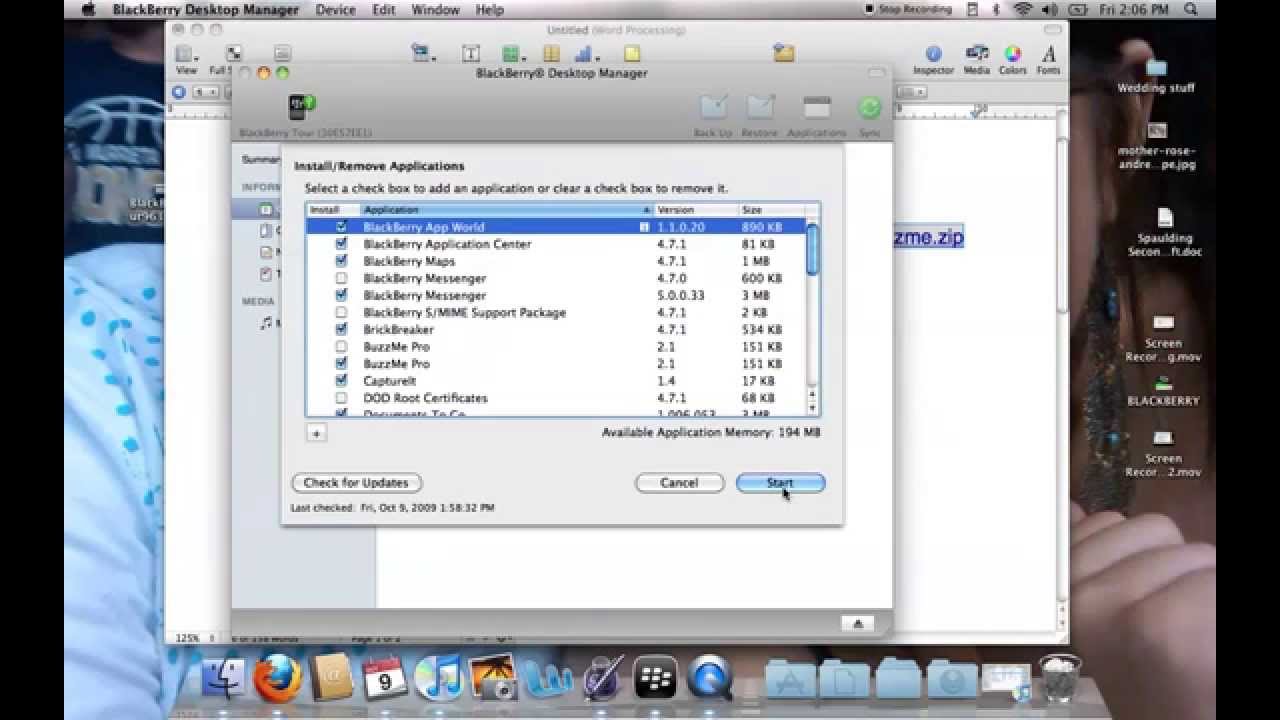Check BlackBerry S/MIME Support Package checkbox
The image size is (1280, 720).
coord(342,312)
